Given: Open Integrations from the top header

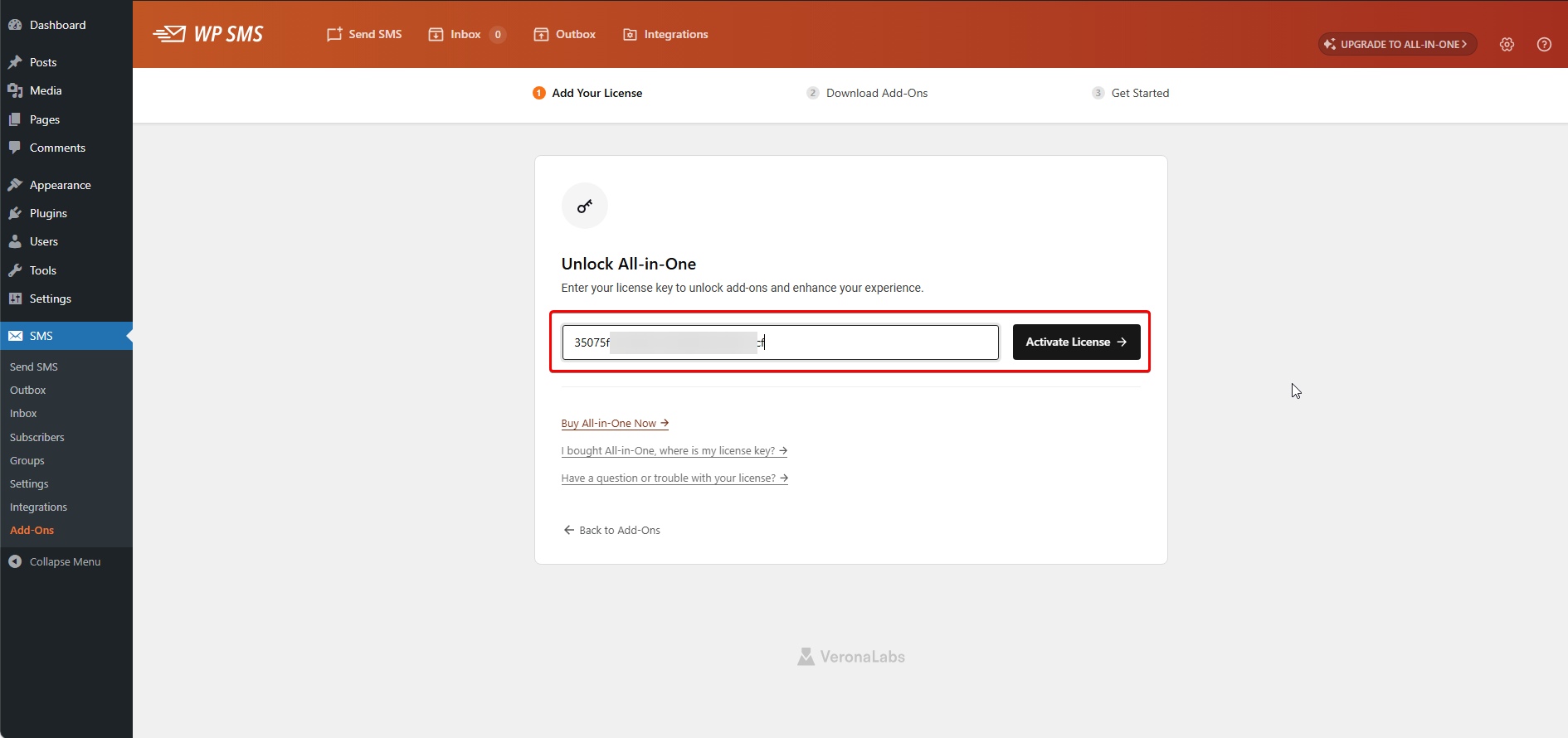Looking at the screenshot, I should pyautogui.click(x=665, y=34).
